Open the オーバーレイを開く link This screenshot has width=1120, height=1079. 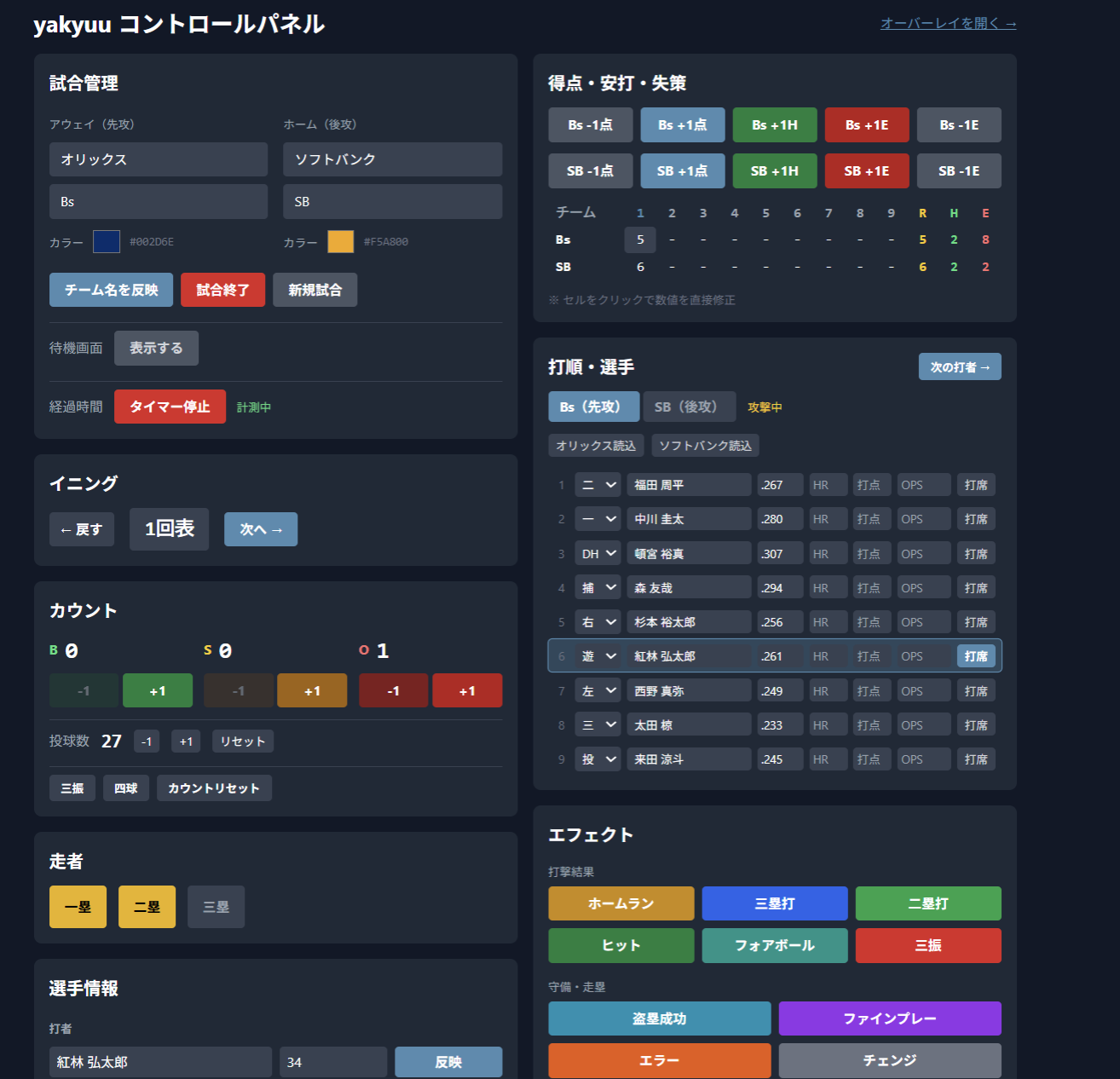tap(947, 23)
